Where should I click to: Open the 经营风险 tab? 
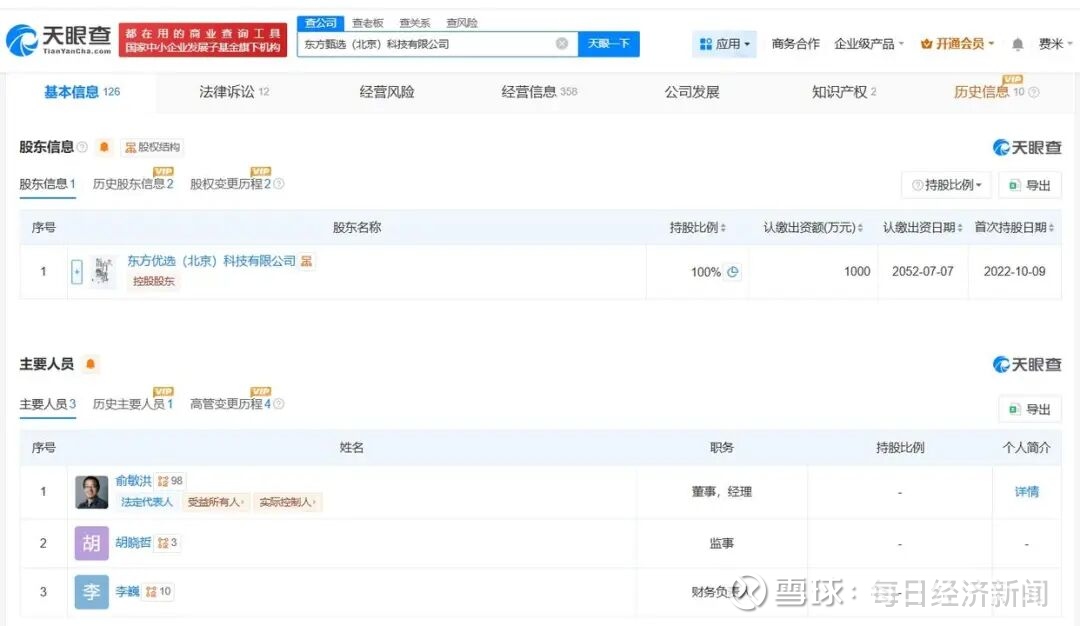[x=387, y=92]
